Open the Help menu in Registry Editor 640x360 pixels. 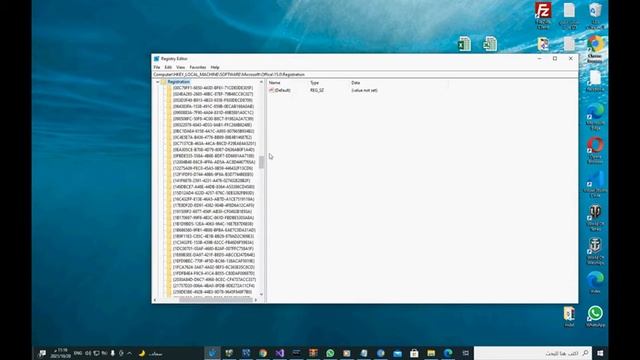coord(215,67)
